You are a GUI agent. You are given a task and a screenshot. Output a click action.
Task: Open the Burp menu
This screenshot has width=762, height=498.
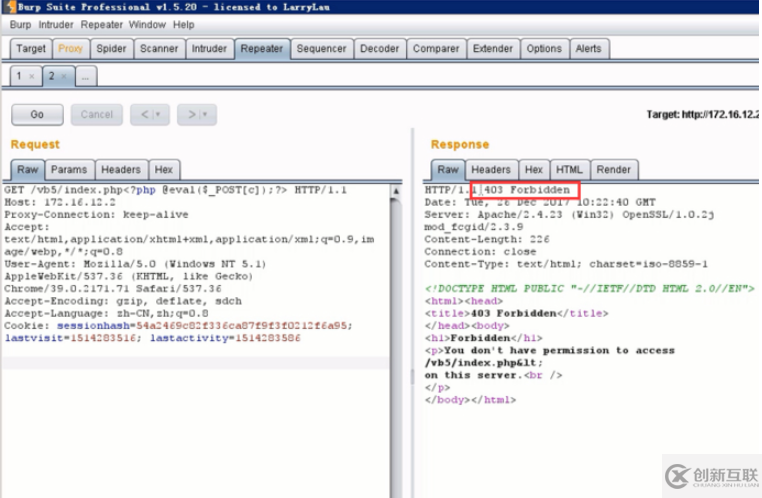coord(20,25)
